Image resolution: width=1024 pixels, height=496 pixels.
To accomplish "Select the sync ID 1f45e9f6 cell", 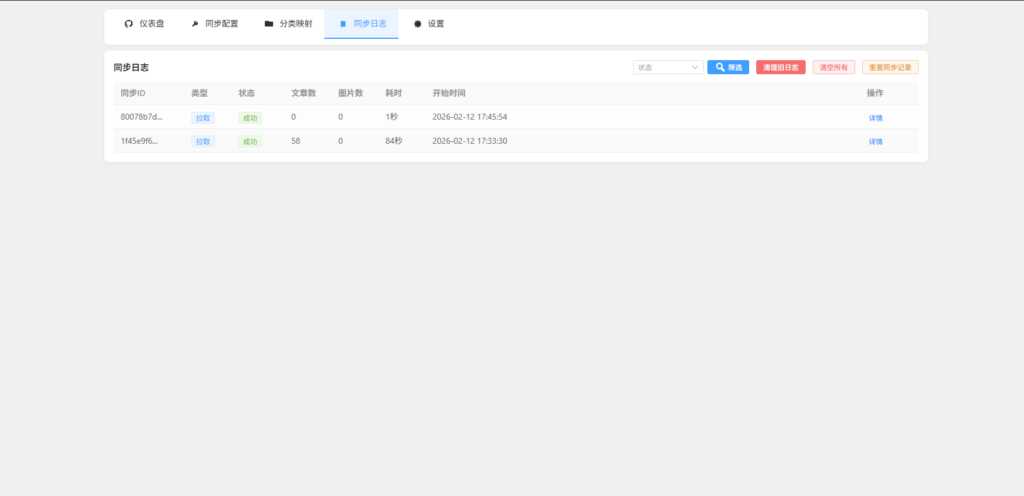I will (139, 141).
